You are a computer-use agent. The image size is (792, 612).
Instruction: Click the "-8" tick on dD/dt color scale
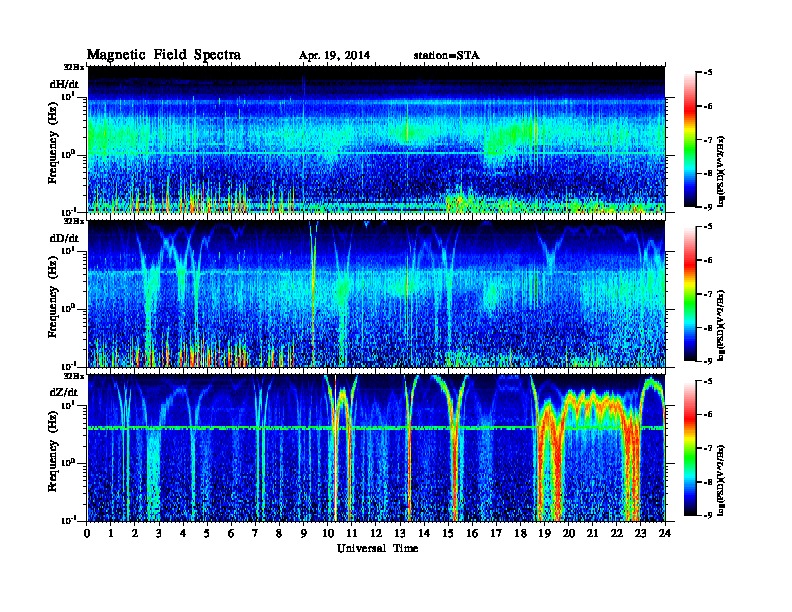pyautogui.click(x=708, y=328)
